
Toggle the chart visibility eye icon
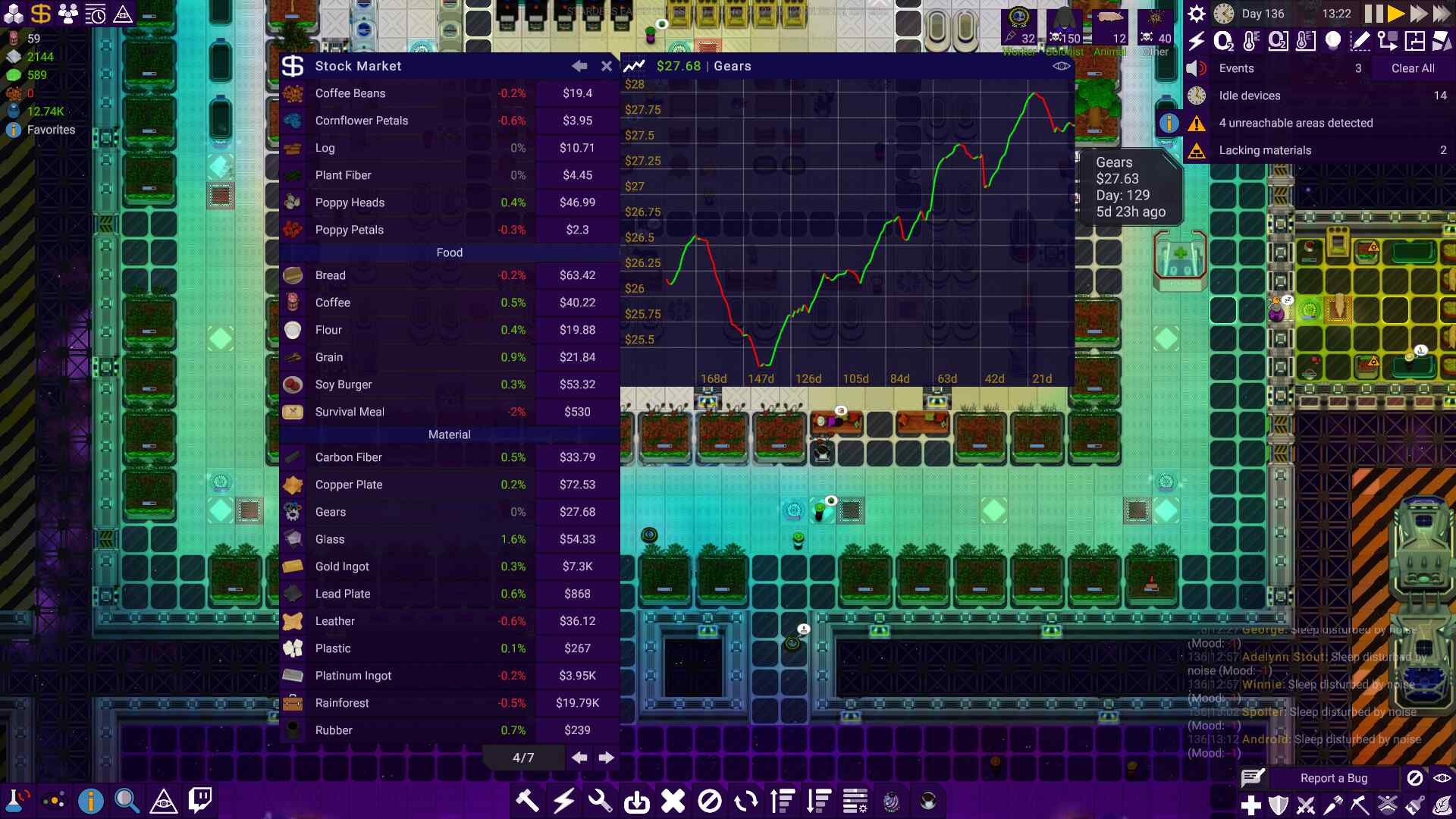tap(1061, 66)
